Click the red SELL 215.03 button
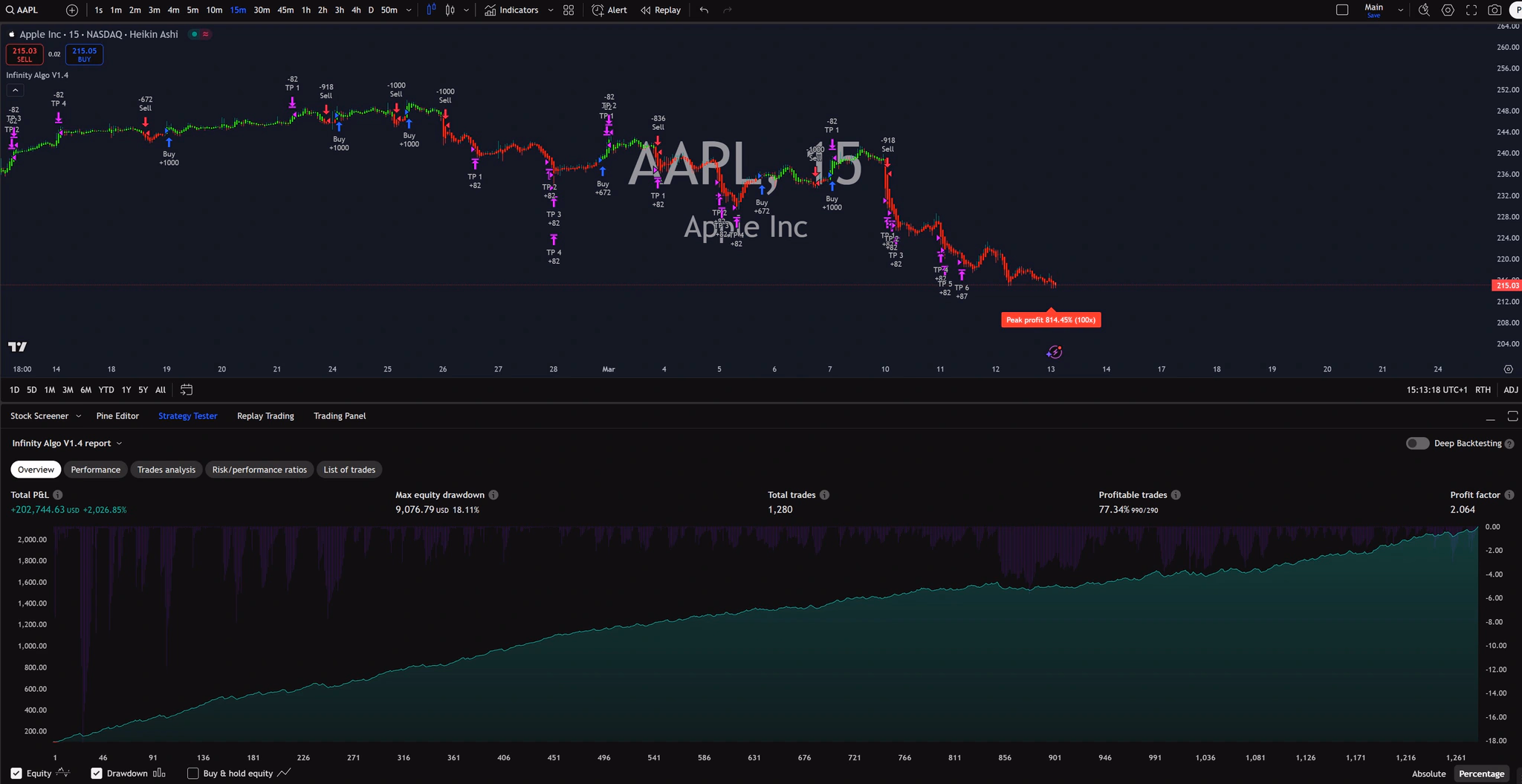The image size is (1522, 784). [25, 55]
